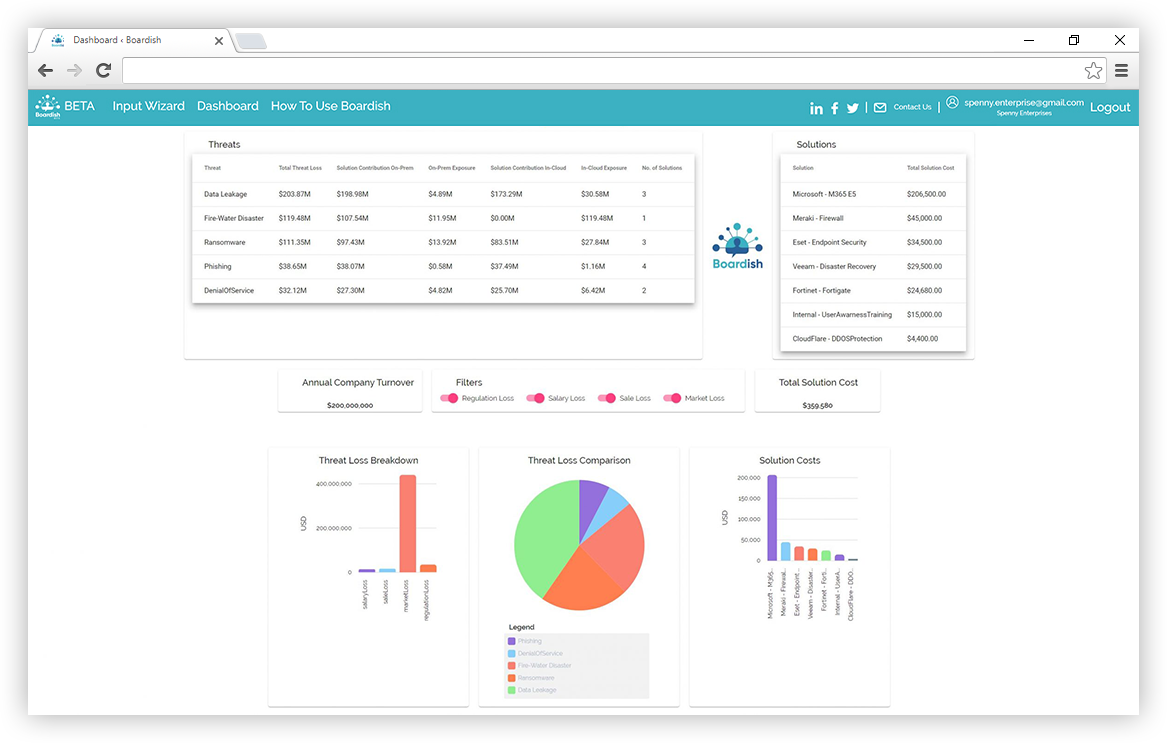Open the LinkedIn icon link
This screenshot has width=1167, height=743.
(x=816, y=109)
